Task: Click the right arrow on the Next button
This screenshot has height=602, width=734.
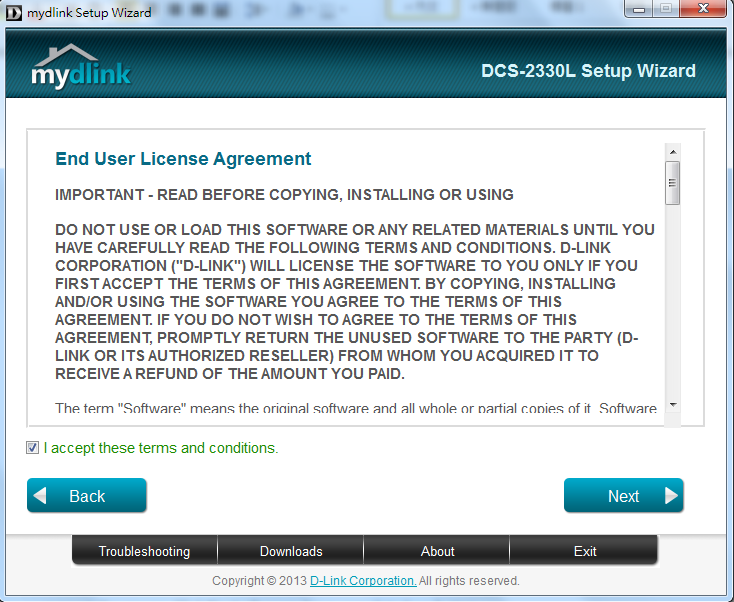Action: click(671, 496)
